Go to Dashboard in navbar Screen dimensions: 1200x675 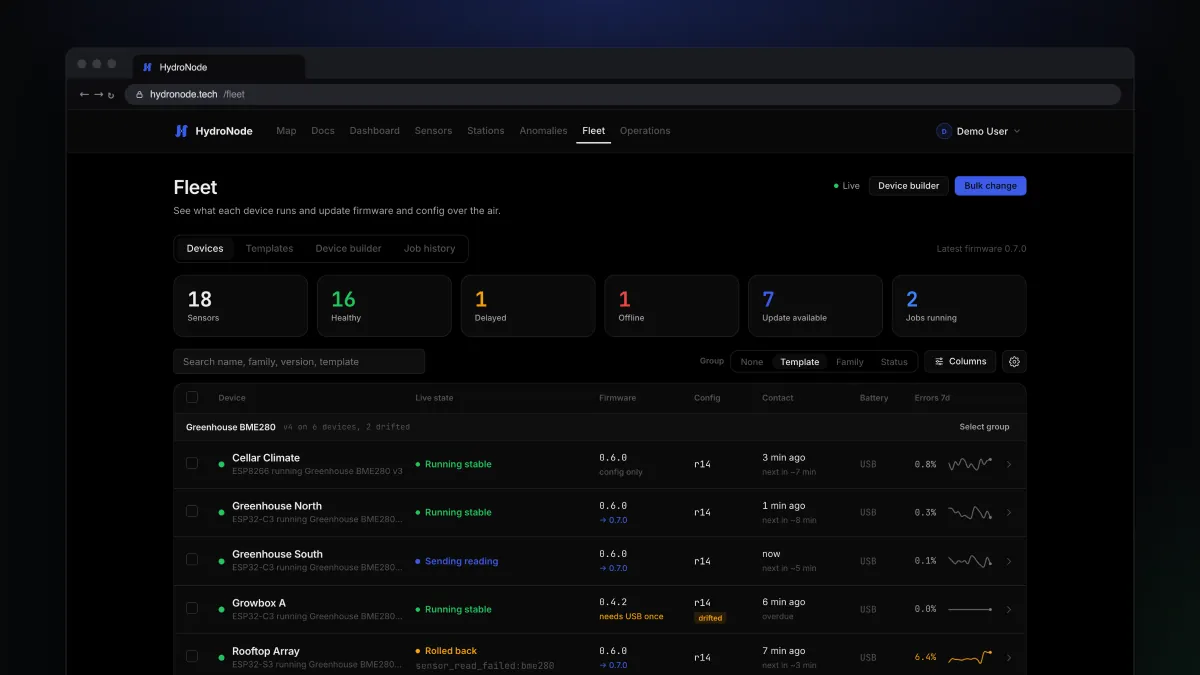375,131
